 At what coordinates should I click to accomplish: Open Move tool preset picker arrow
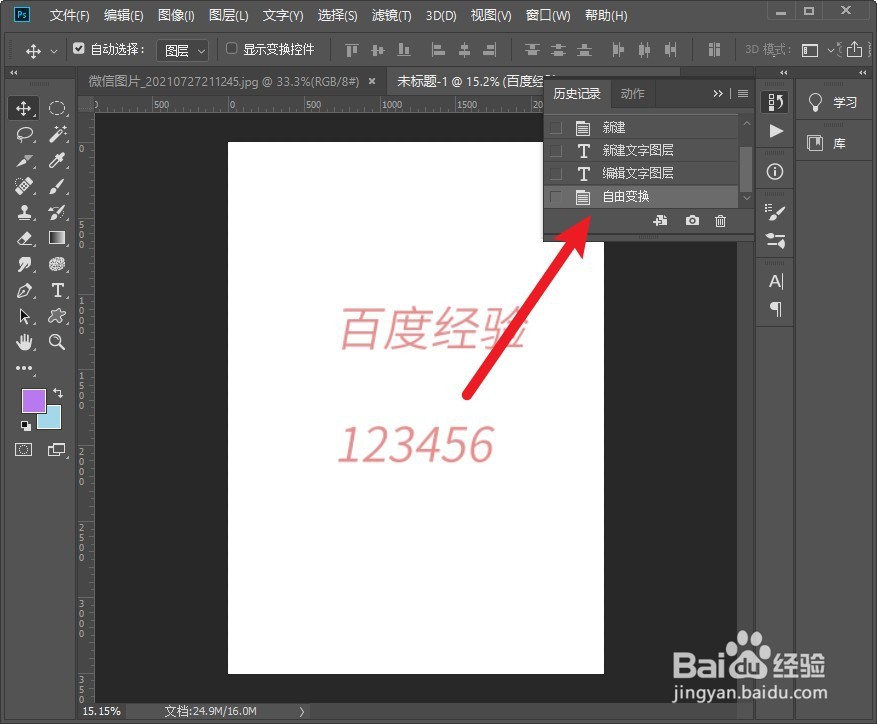tap(54, 51)
